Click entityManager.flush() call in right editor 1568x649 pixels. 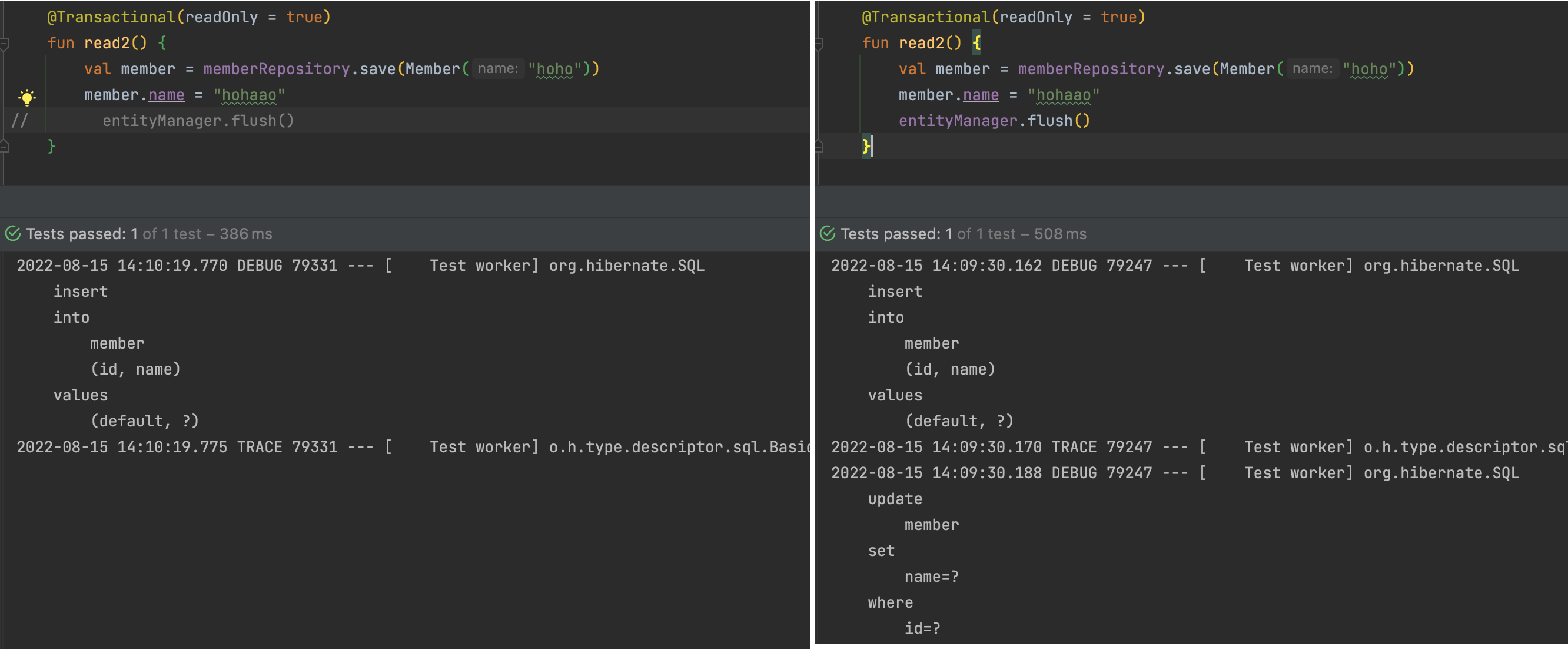(x=994, y=121)
